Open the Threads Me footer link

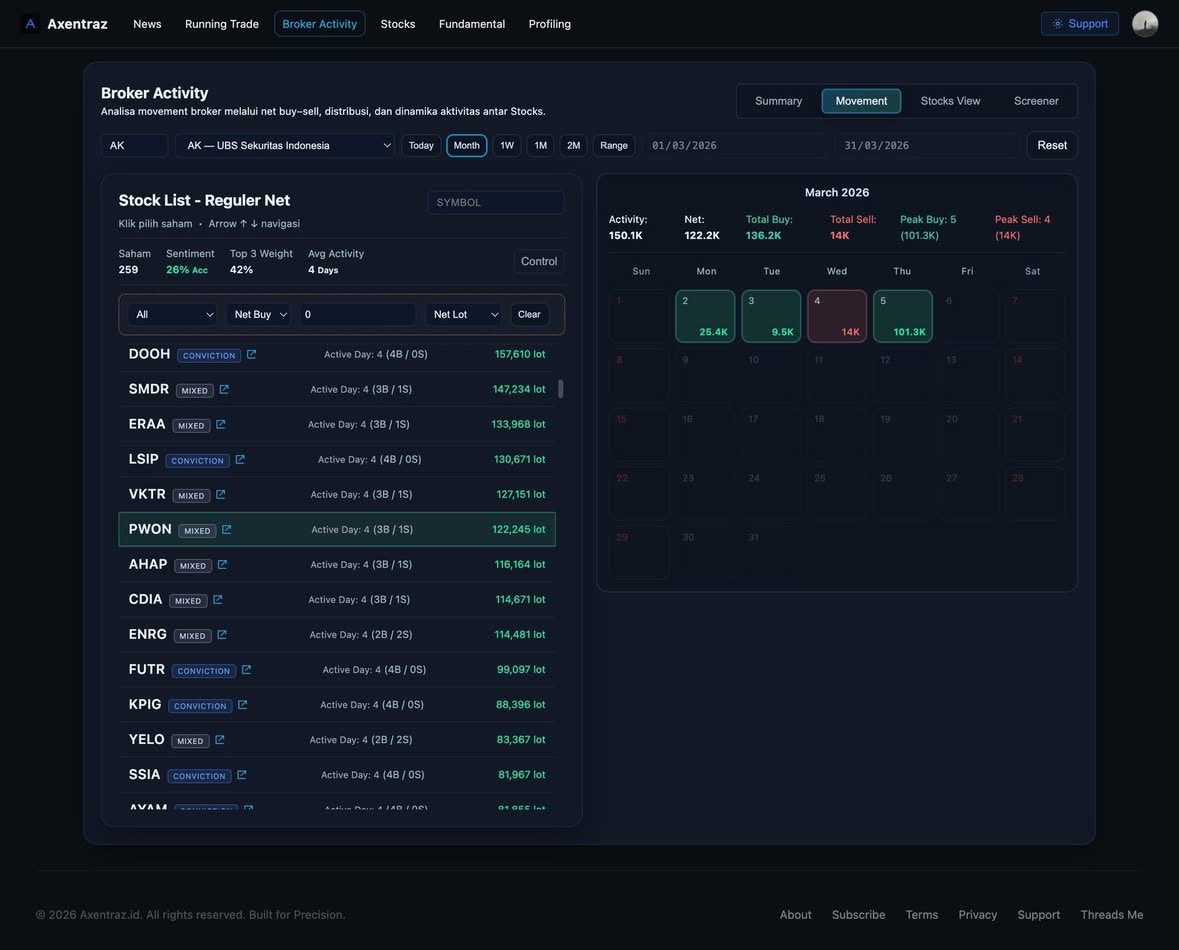coord(1111,915)
